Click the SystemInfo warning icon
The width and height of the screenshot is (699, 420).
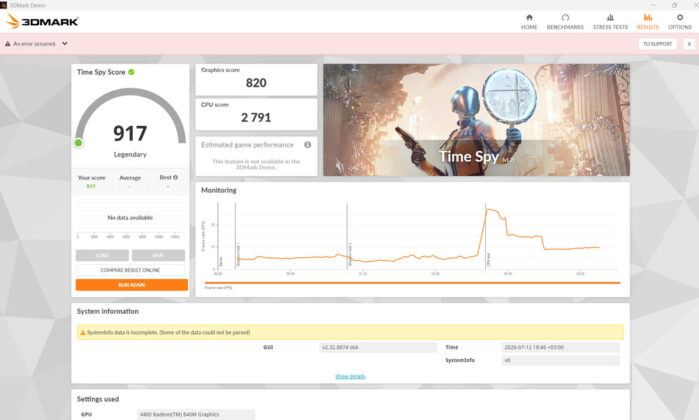pyautogui.click(x=82, y=332)
